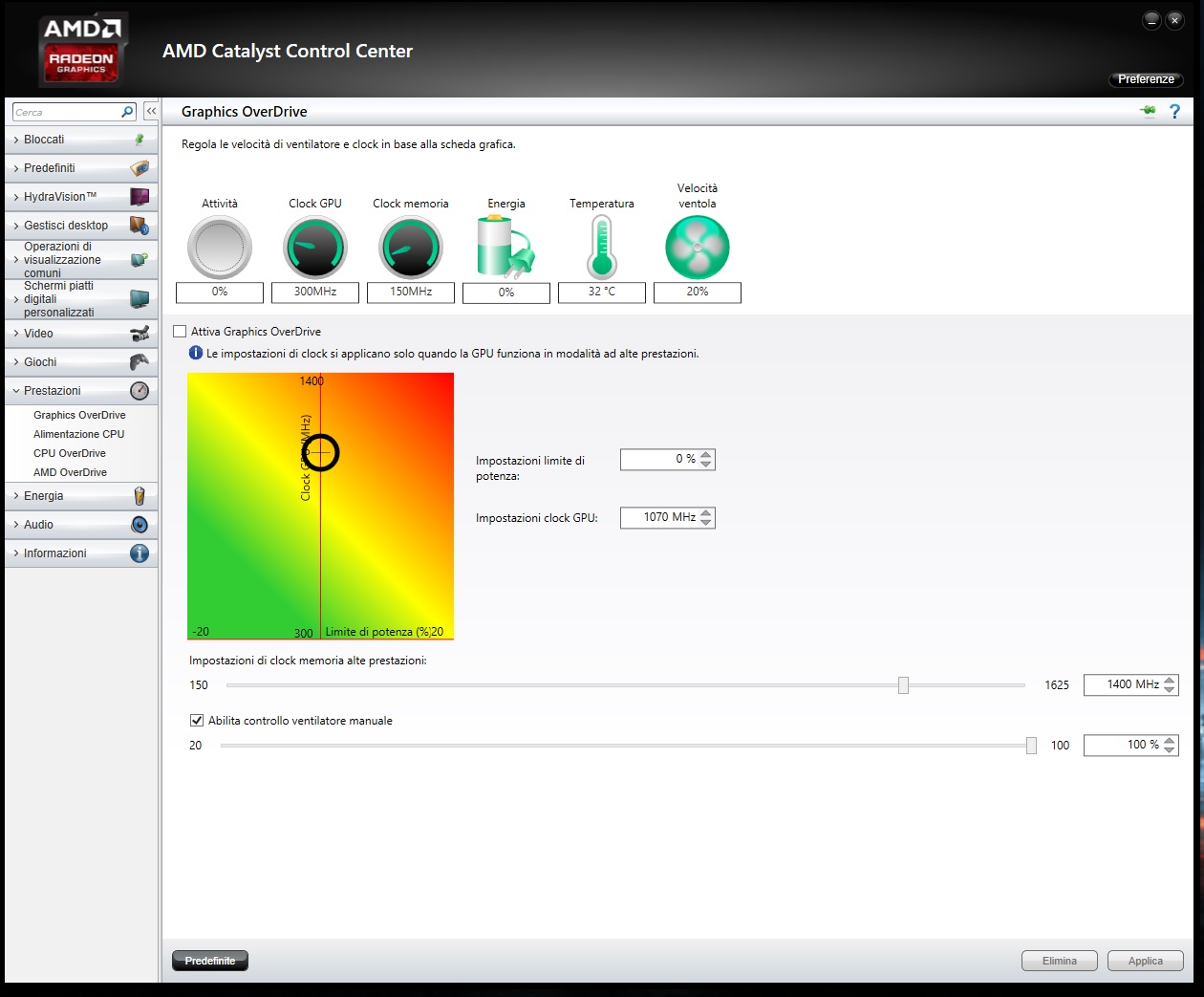Raise GPU clock setting with the up arrow

706,513
